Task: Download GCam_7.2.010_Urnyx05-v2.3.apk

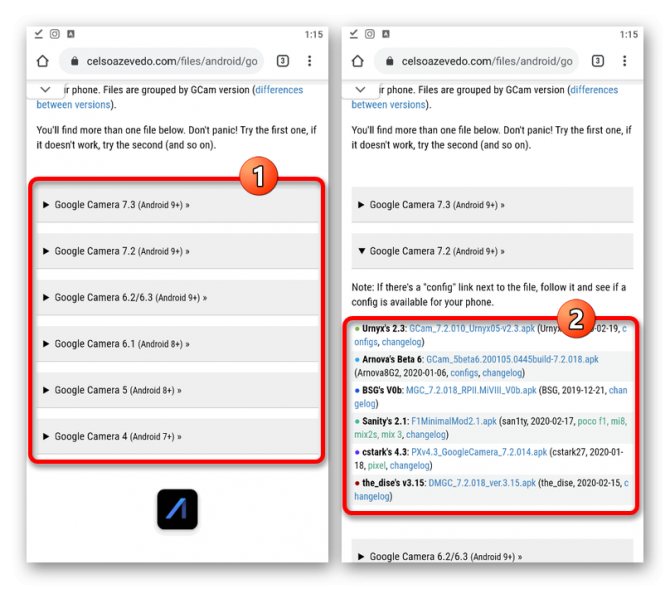Action: 472,328
